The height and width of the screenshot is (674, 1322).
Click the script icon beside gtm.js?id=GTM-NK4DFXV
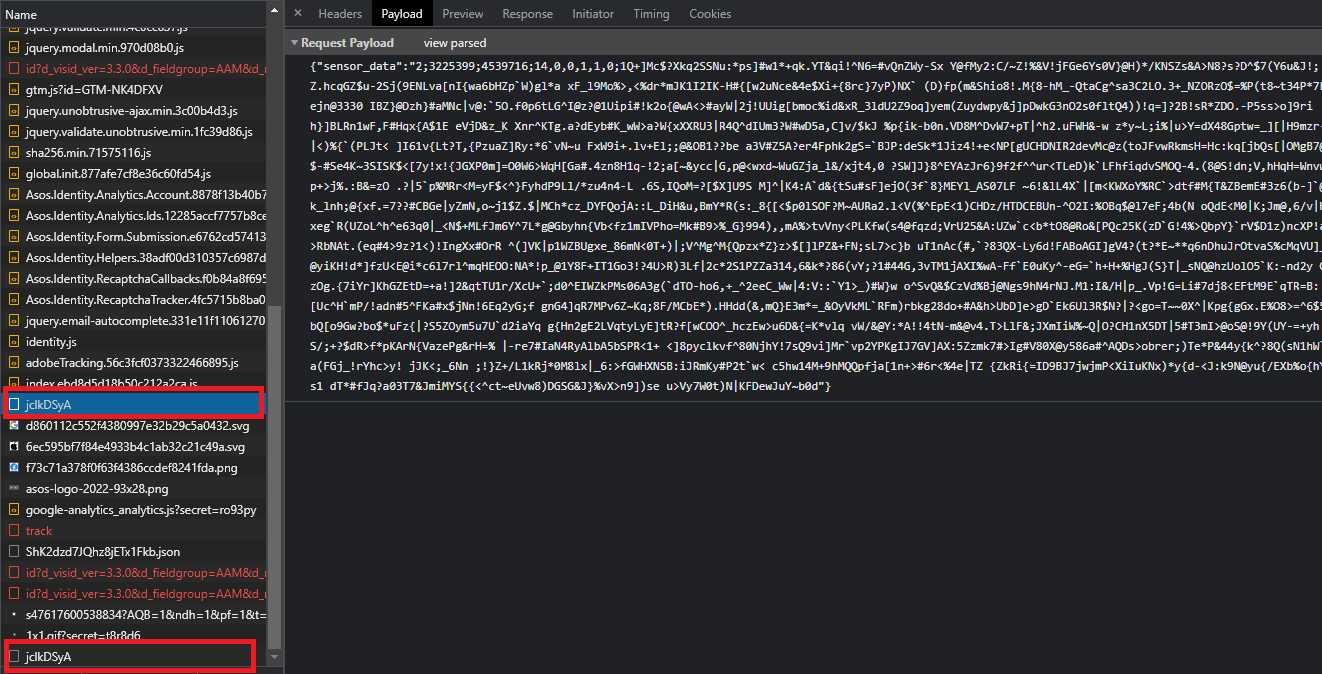pos(14,89)
